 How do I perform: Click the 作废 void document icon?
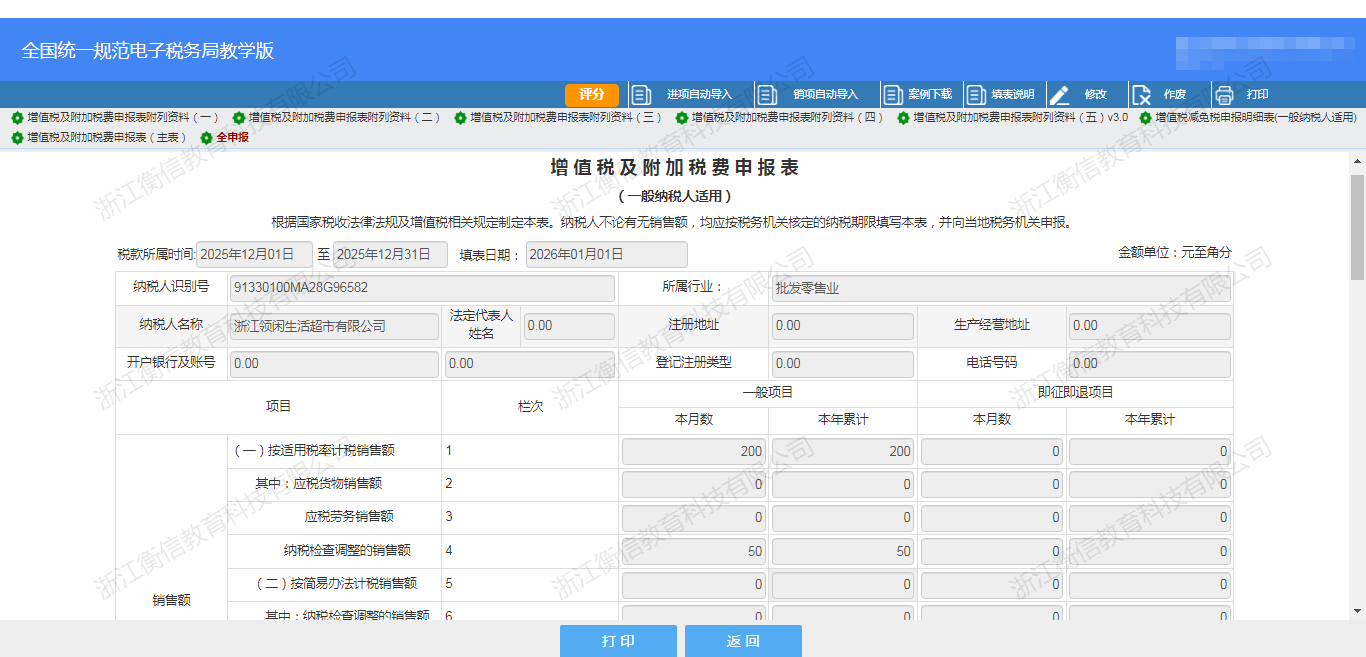coord(1141,95)
